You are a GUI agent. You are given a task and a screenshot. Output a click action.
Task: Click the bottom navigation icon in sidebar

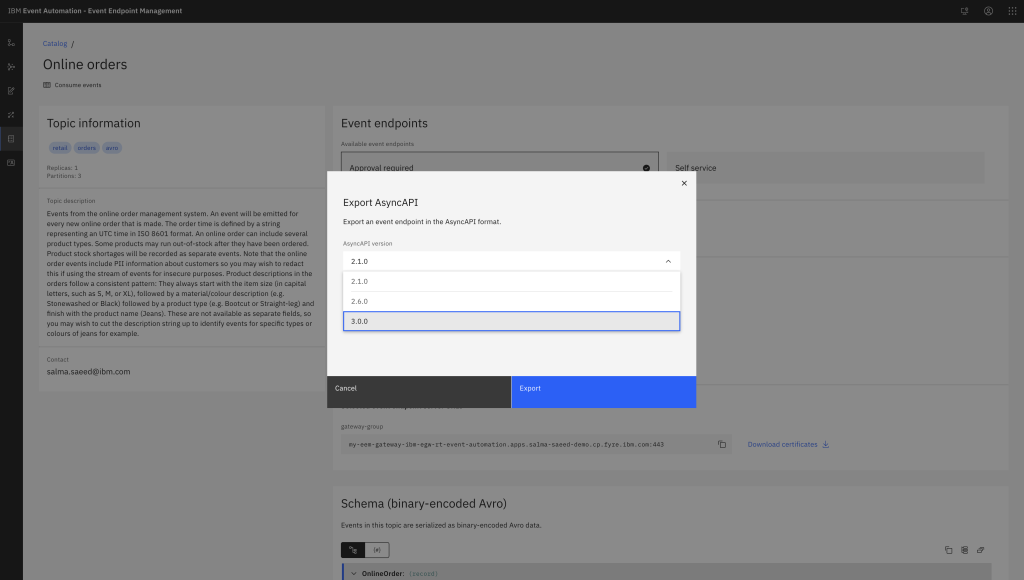click(11, 162)
